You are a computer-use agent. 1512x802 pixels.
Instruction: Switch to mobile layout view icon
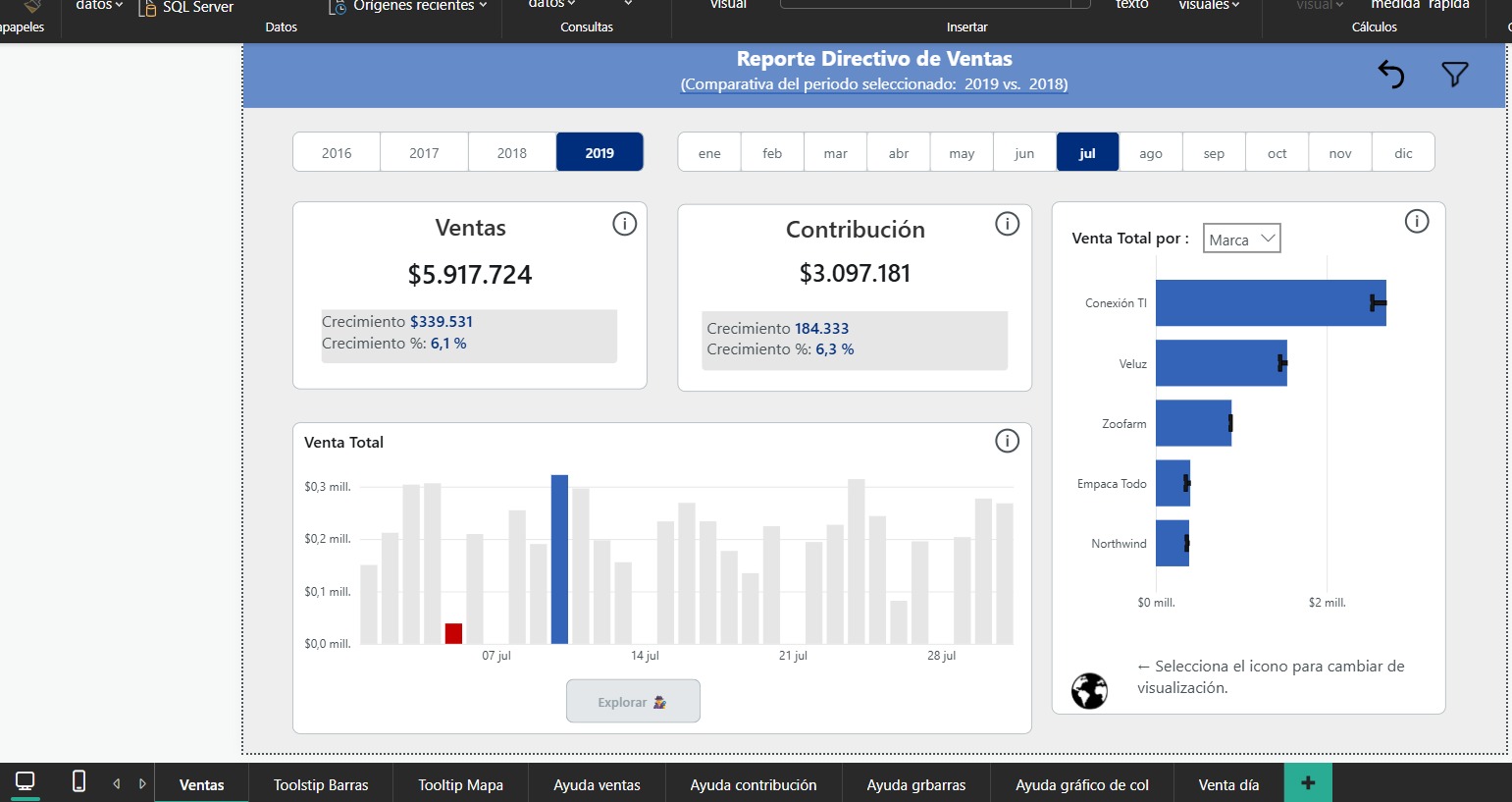point(79,781)
